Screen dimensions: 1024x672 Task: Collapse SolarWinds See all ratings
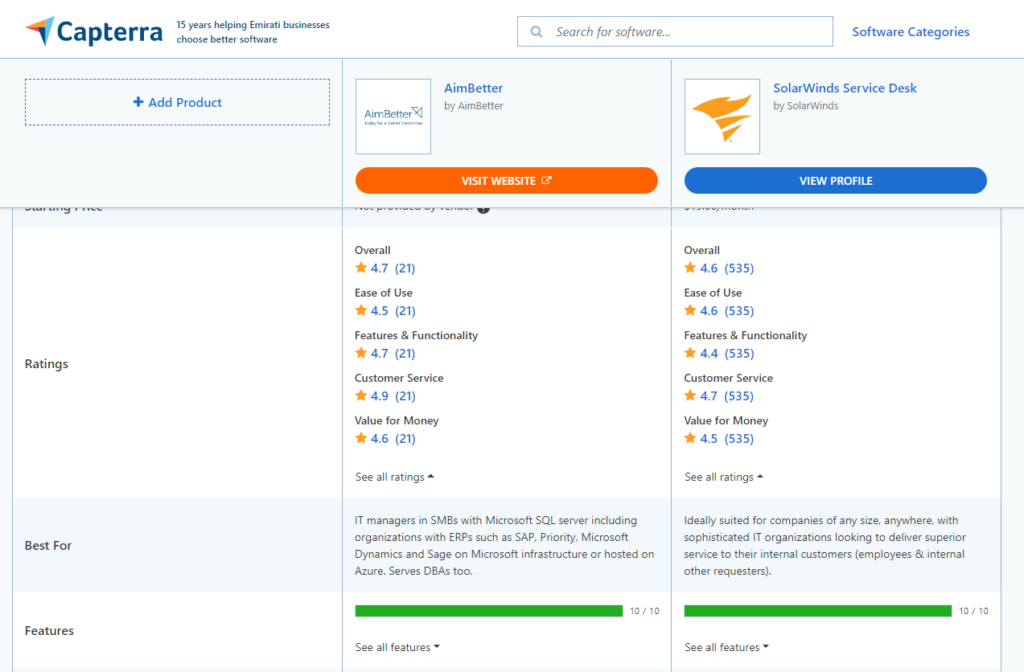pyautogui.click(x=724, y=477)
